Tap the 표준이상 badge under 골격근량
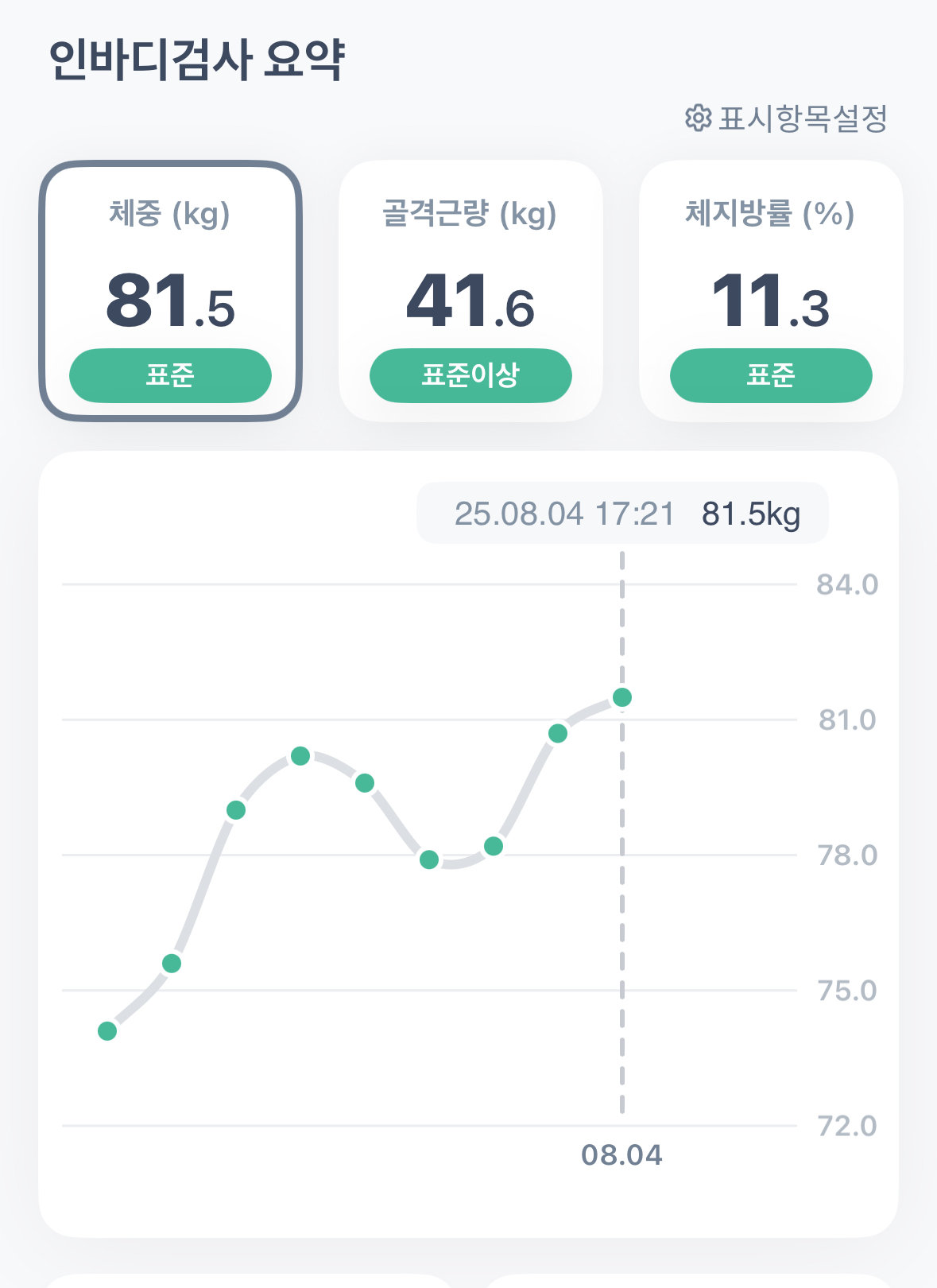937x1288 pixels. (470, 375)
